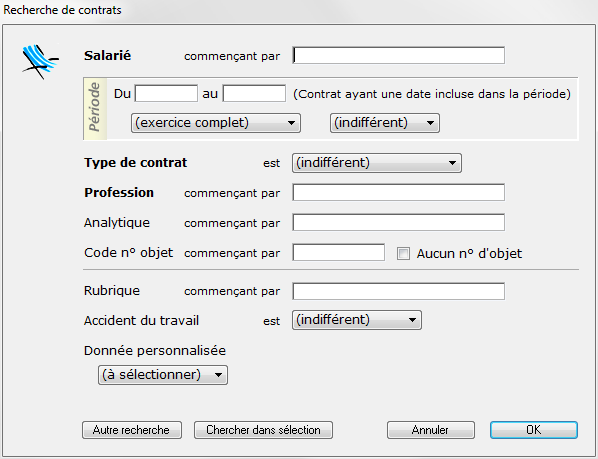
Task: Enable the Aucun n° d'objet checkbox
Action: tap(403, 254)
